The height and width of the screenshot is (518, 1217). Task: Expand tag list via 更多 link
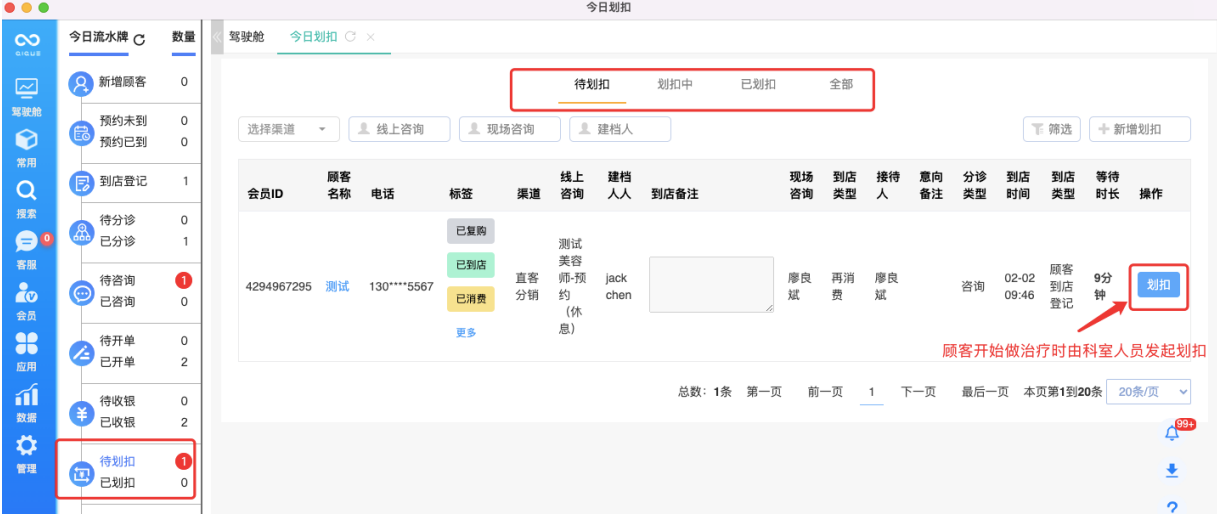pos(466,333)
